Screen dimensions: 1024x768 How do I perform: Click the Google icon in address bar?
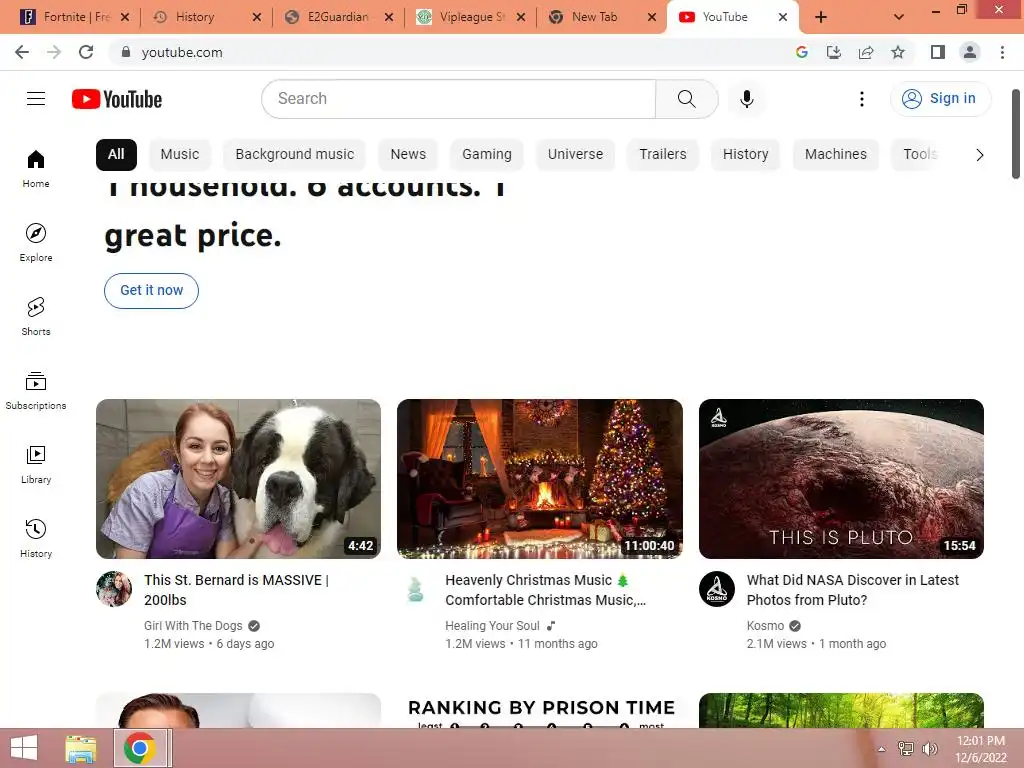(x=802, y=52)
